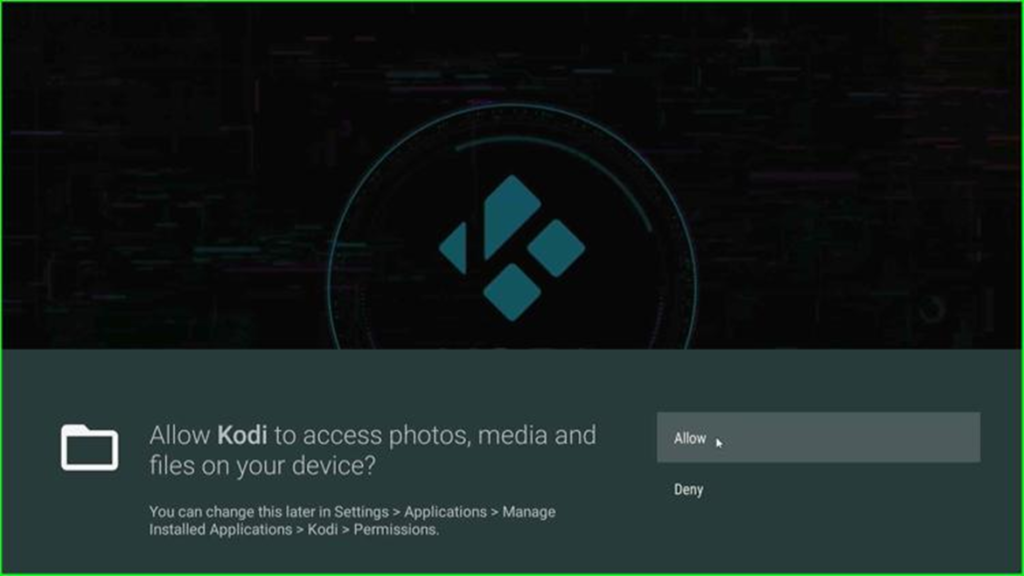This screenshot has height=576, width=1024.
Task: Click the left triangle of Kodi logo
Action: [x=454, y=248]
